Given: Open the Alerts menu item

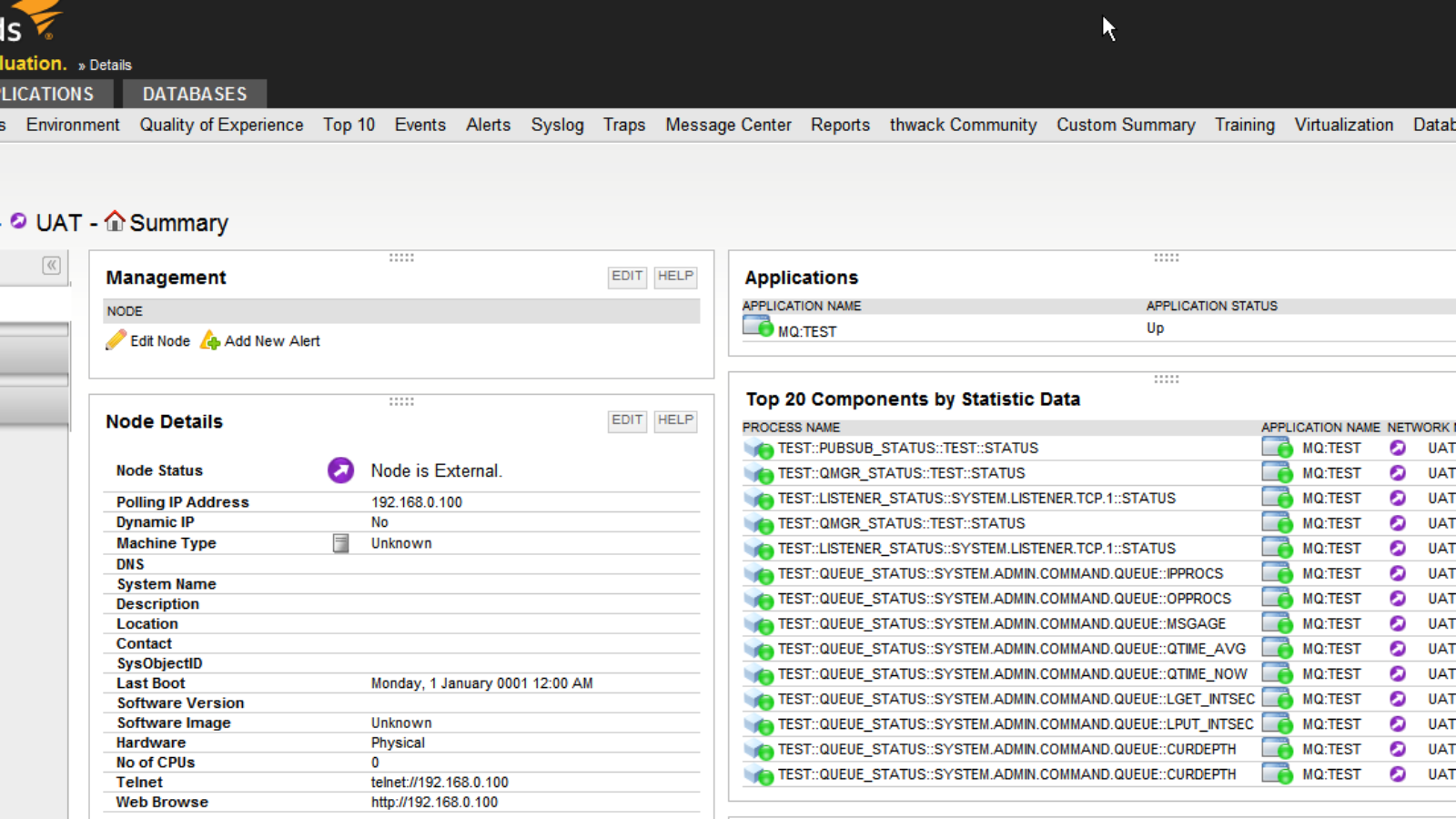Looking at the screenshot, I should tap(488, 125).
